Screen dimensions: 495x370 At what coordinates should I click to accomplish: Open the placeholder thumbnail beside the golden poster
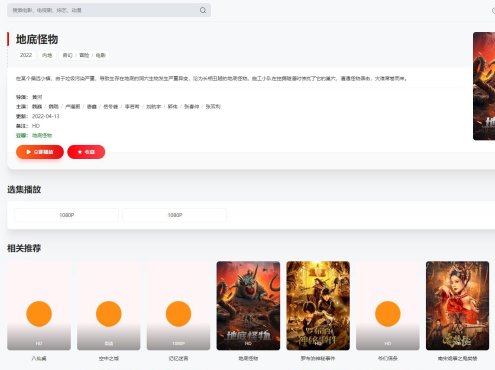388,306
